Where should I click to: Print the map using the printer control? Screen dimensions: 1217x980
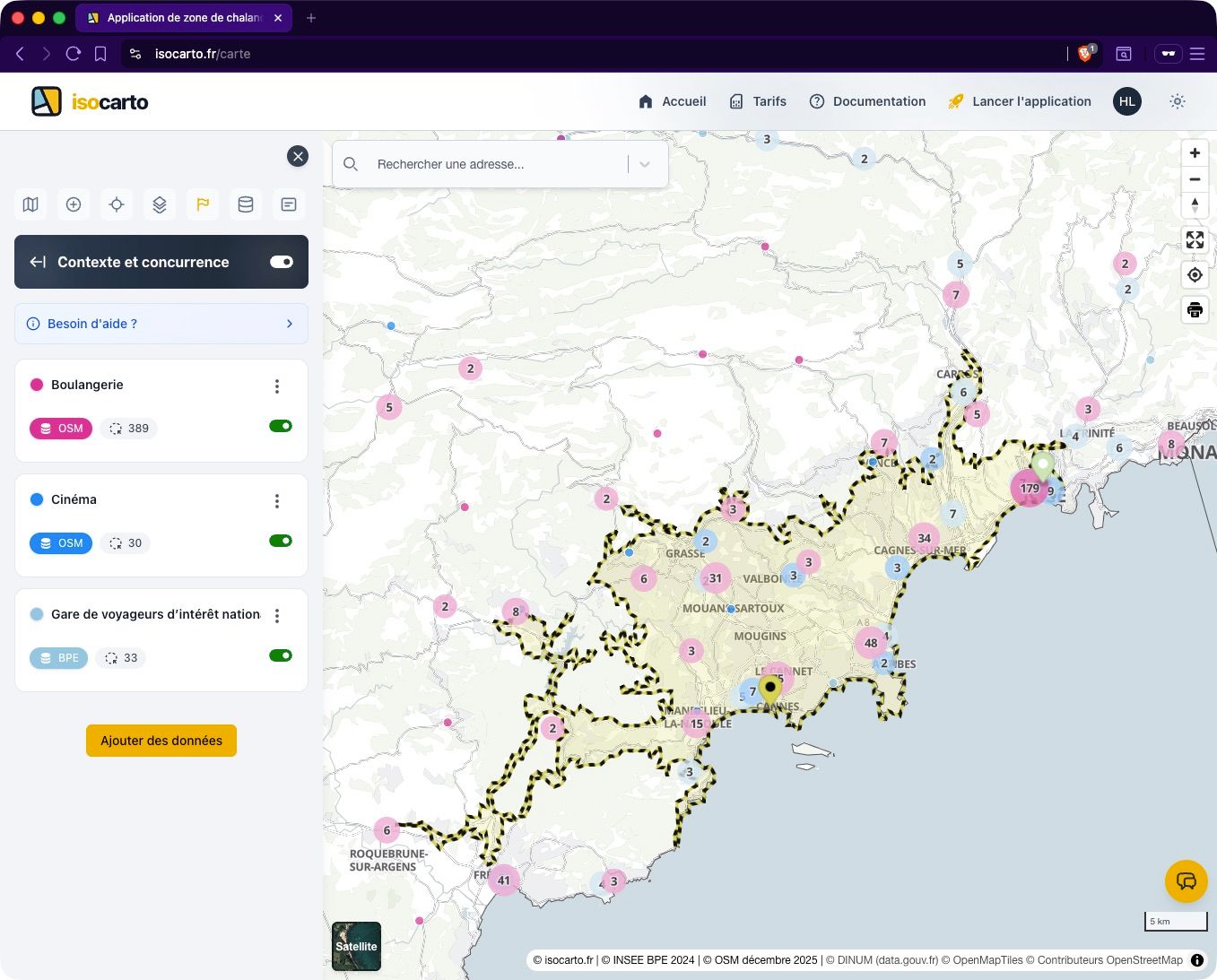point(1195,309)
